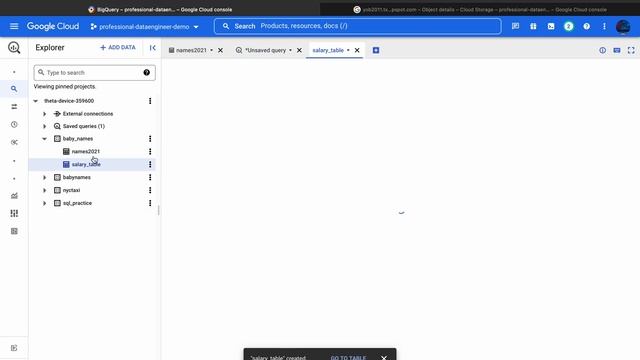This screenshot has height=360, width=640.
Task: Select the SQL workspace search icon in sidebar
Action: (x=14, y=89)
